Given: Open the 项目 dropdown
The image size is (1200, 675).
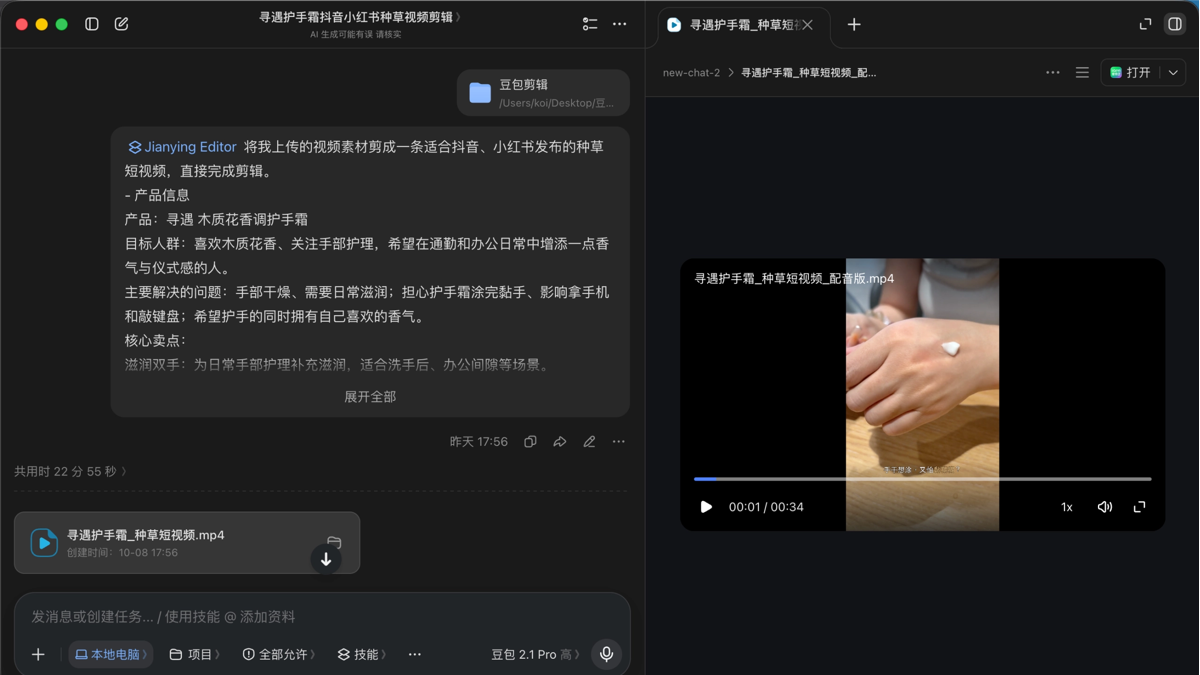Looking at the screenshot, I should coord(195,655).
